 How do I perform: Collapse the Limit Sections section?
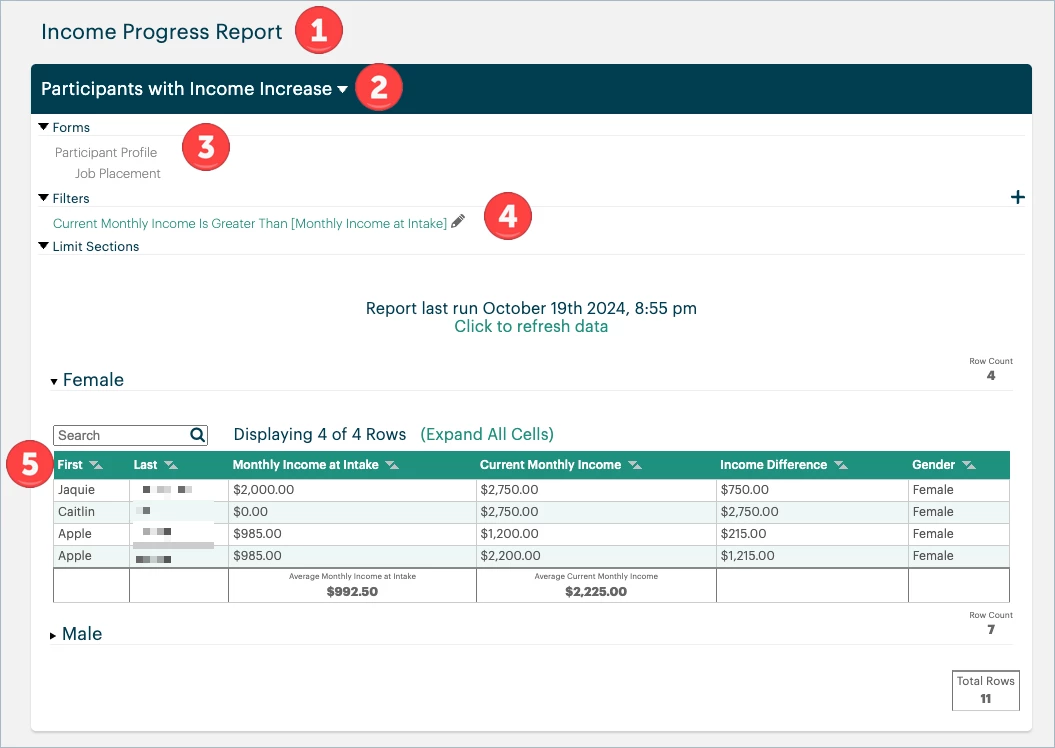pos(44,246)
